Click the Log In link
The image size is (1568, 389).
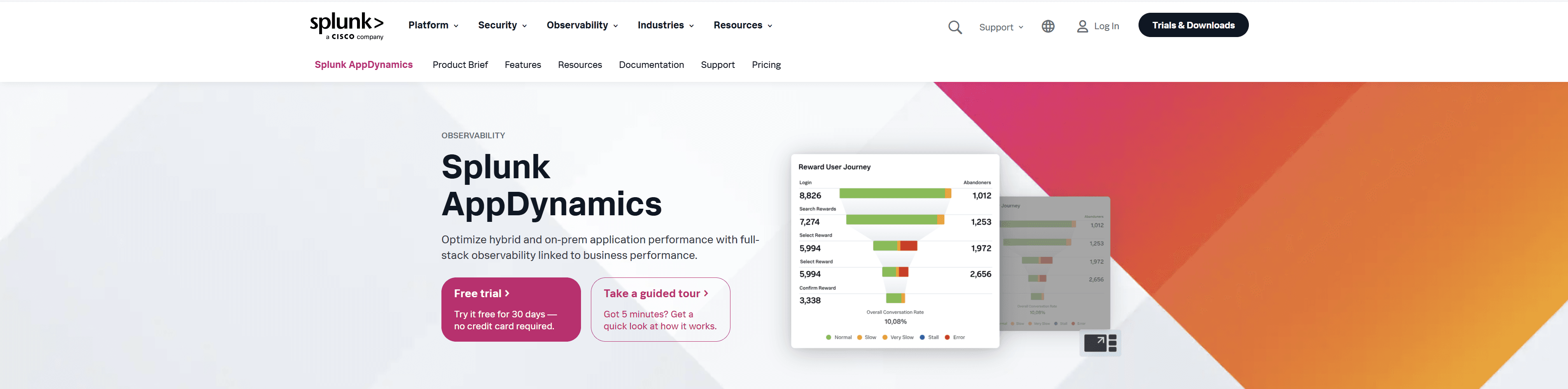click(1106, 26)
